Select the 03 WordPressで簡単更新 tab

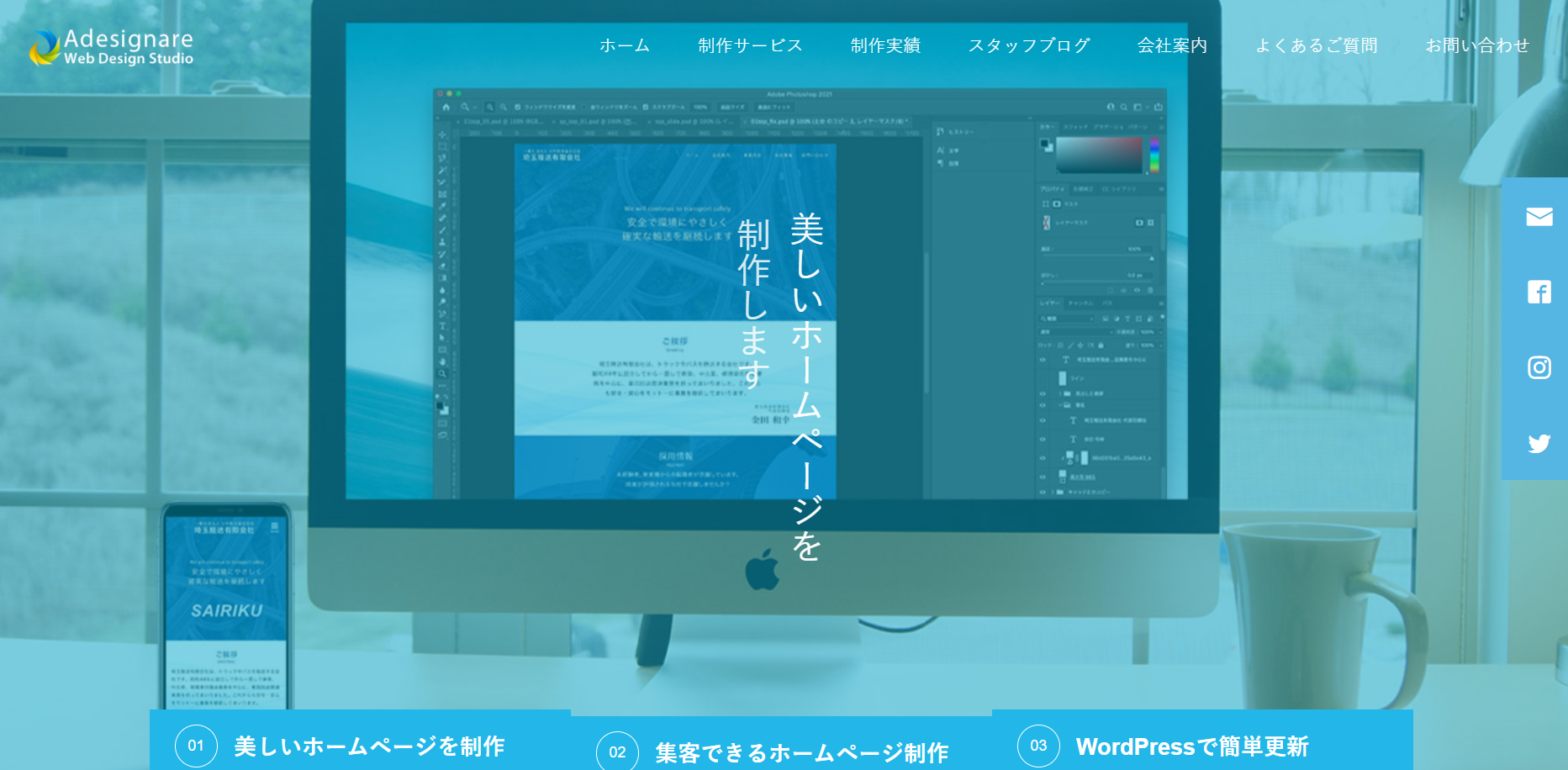pyautogui.click(x=1202, y=745)
